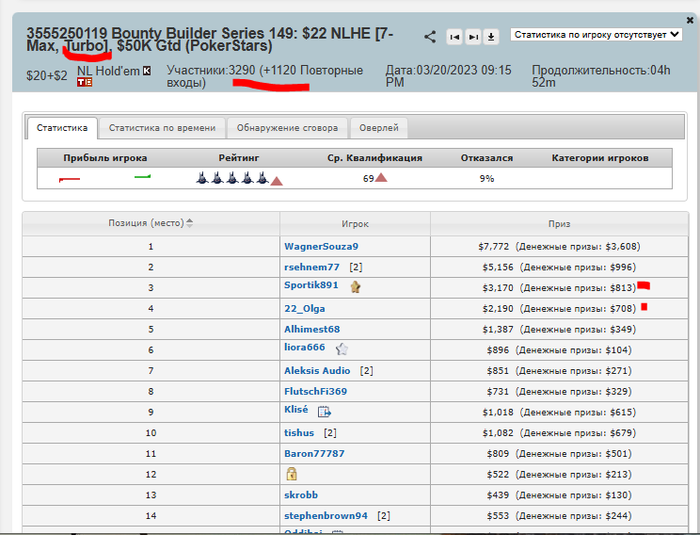Image resolution: width=700 pixels, height=535 pixels.
Task: Click the K knockout icon near NL Hold'em
Action: [147, 71]
